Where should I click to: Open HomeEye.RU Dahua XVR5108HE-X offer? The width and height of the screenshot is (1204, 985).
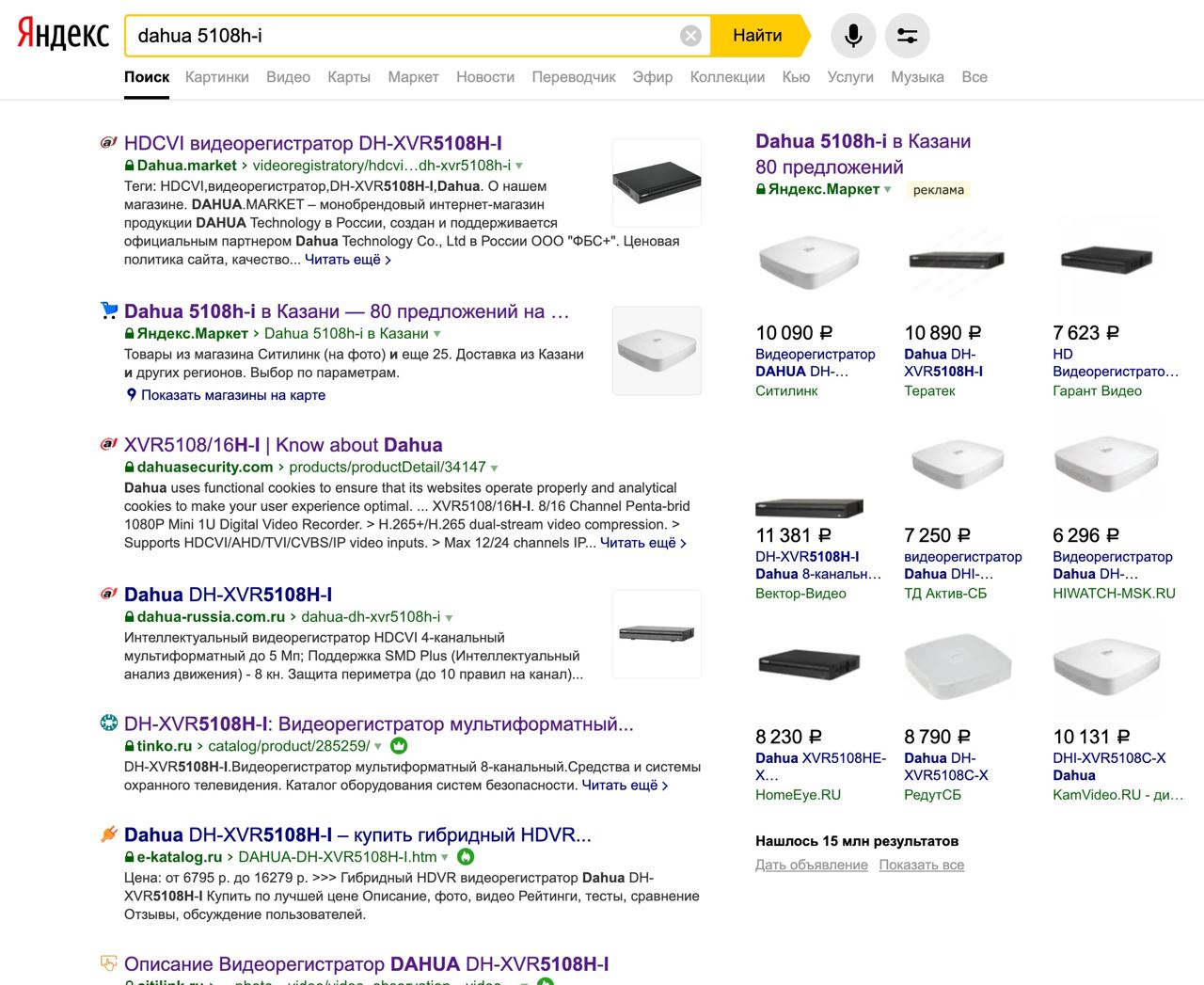click(821, 767)
